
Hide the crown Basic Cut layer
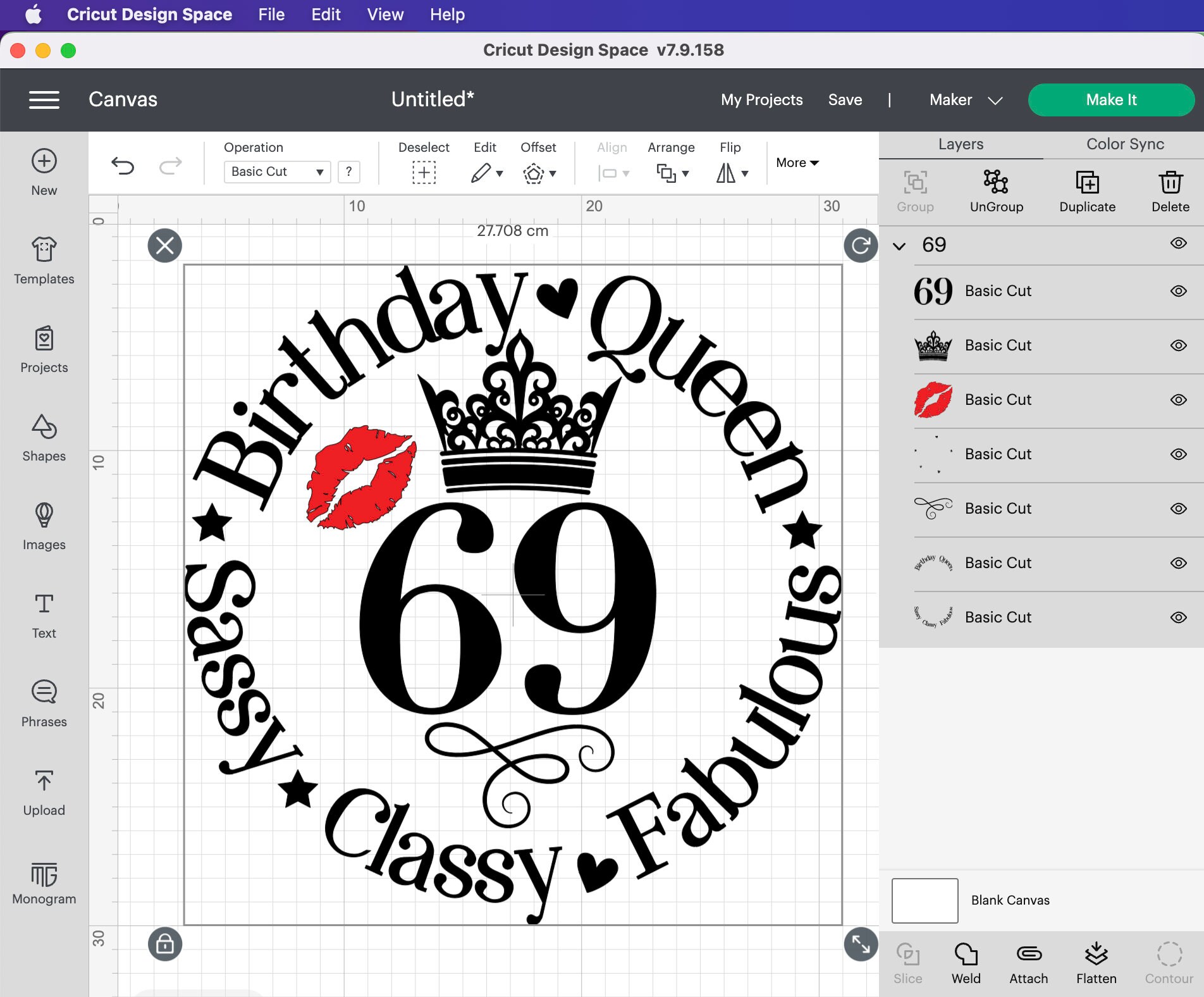click(x=1179, y=345)
